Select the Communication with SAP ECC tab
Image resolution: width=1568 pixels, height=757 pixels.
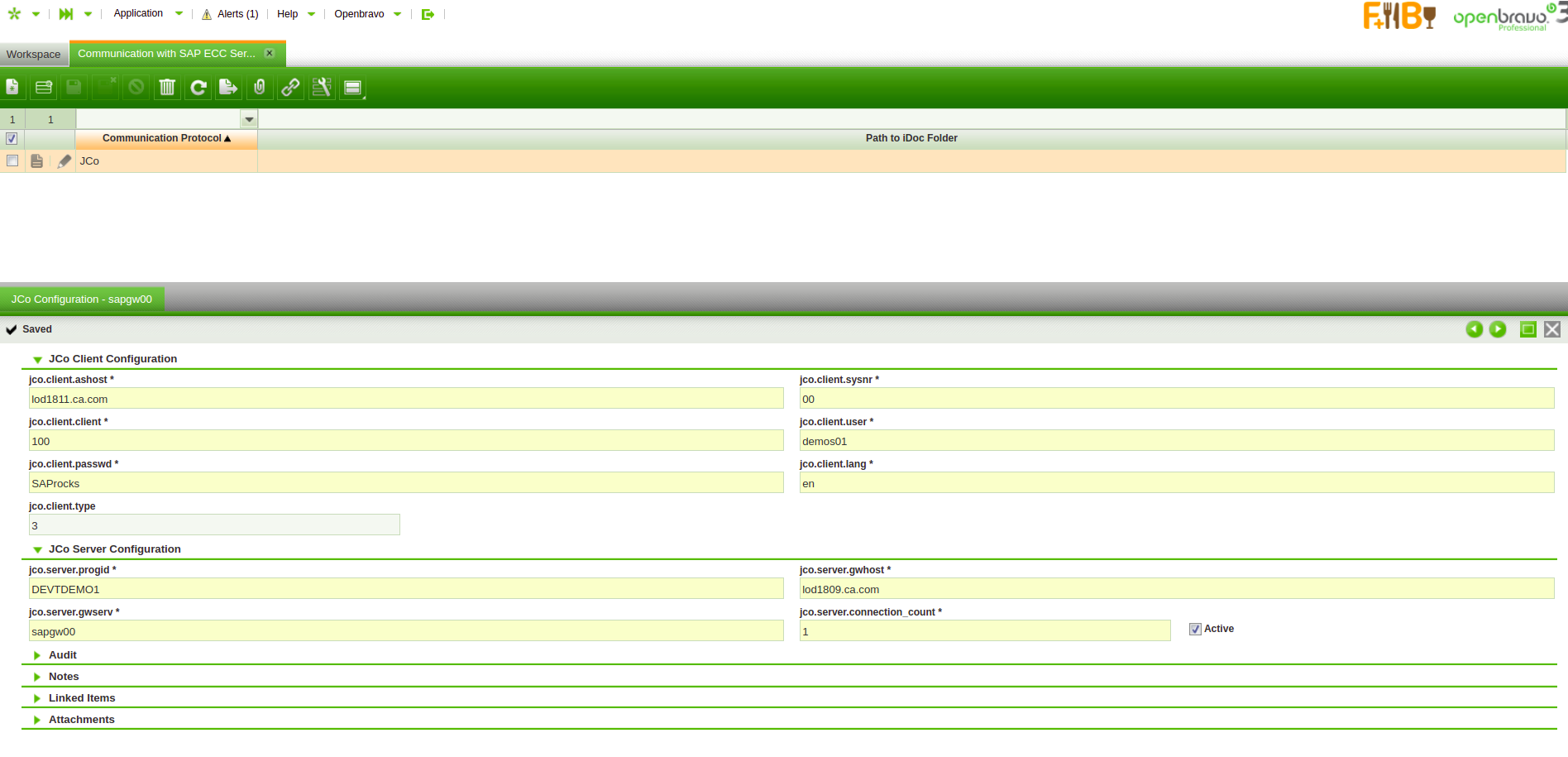coord(167,53)
